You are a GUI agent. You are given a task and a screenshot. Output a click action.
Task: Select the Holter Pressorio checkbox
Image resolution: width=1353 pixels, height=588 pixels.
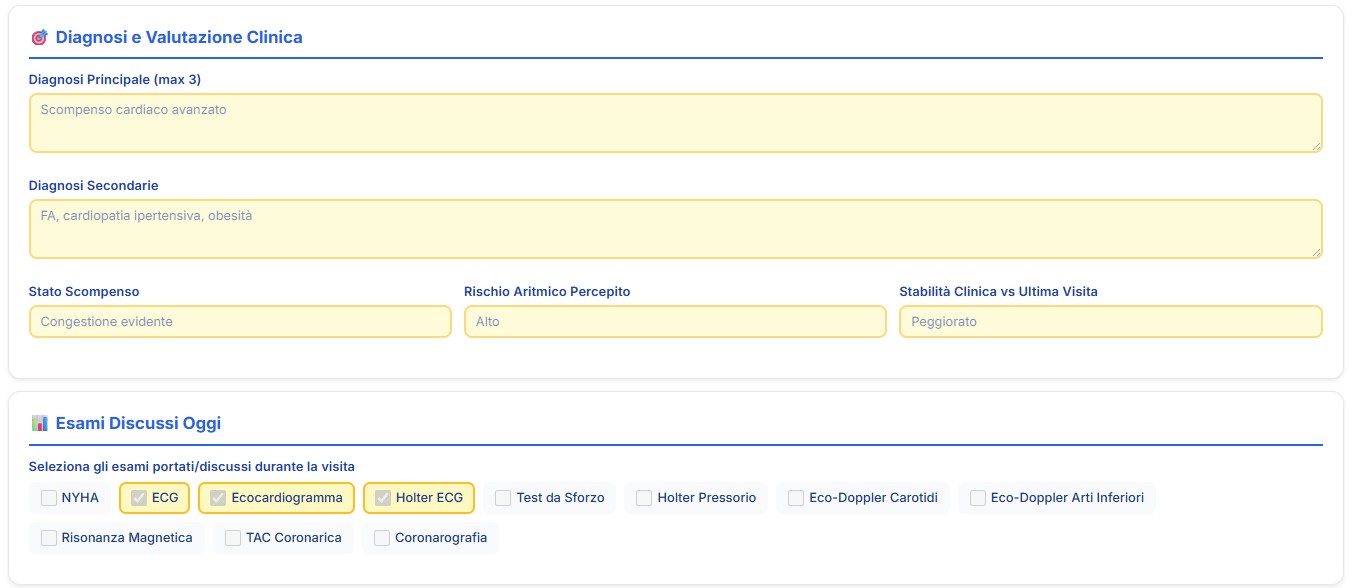tap(644, 498)
